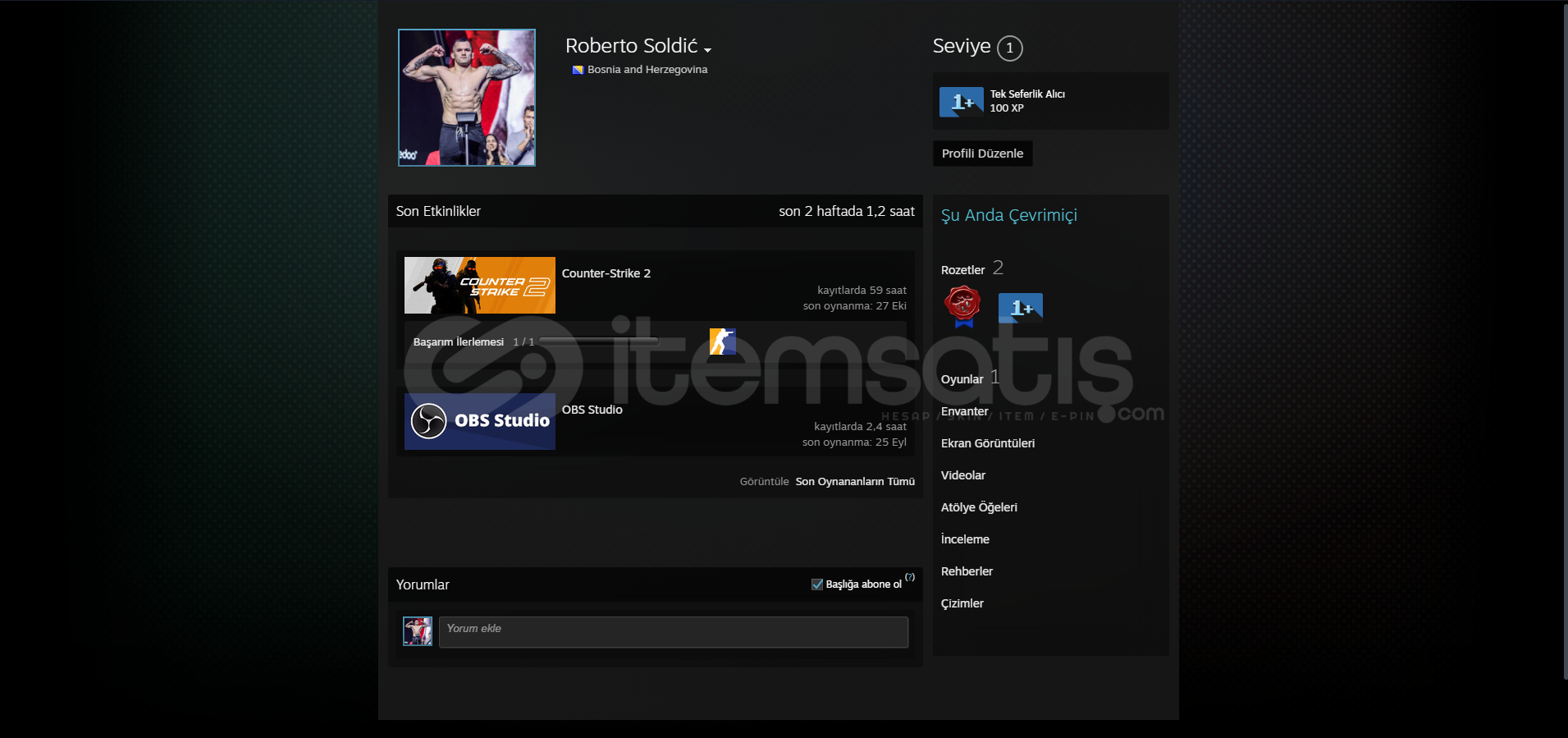This screenshot has width=1568, height=738.
Task: Click the Yorum ekle comment field
Action: pos(673,632)
